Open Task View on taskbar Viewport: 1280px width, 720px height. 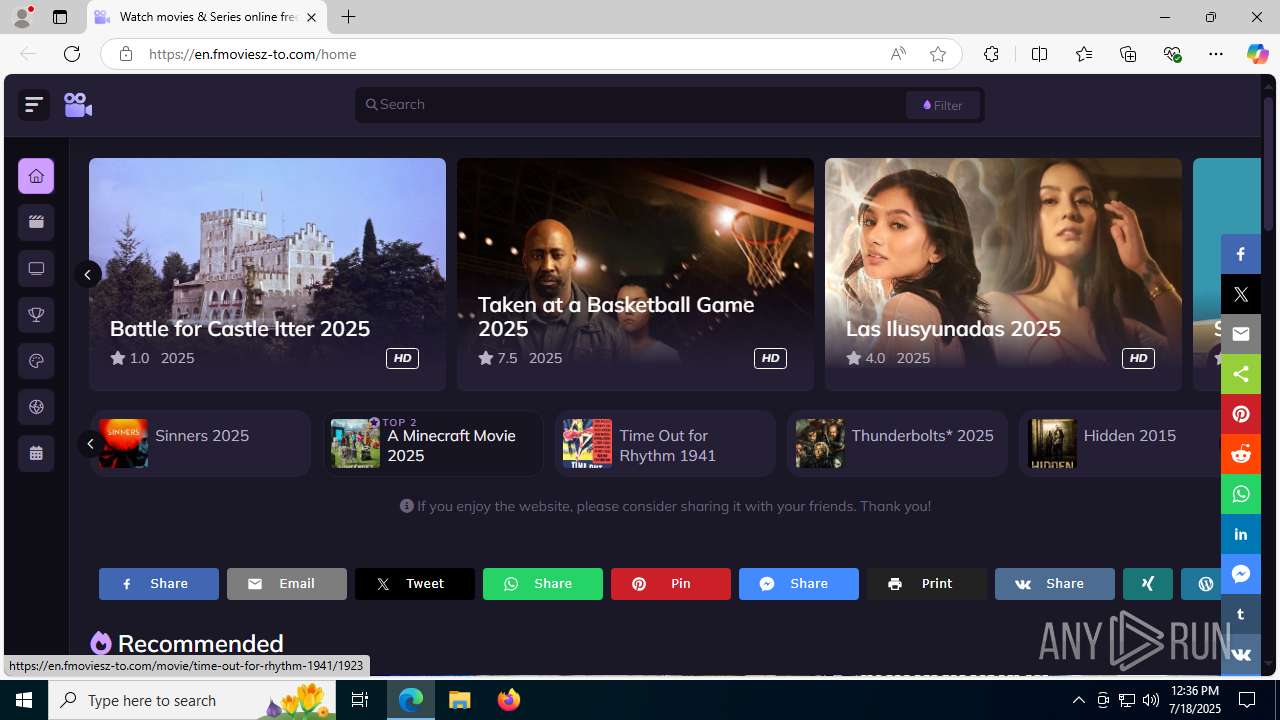point(360,700)
